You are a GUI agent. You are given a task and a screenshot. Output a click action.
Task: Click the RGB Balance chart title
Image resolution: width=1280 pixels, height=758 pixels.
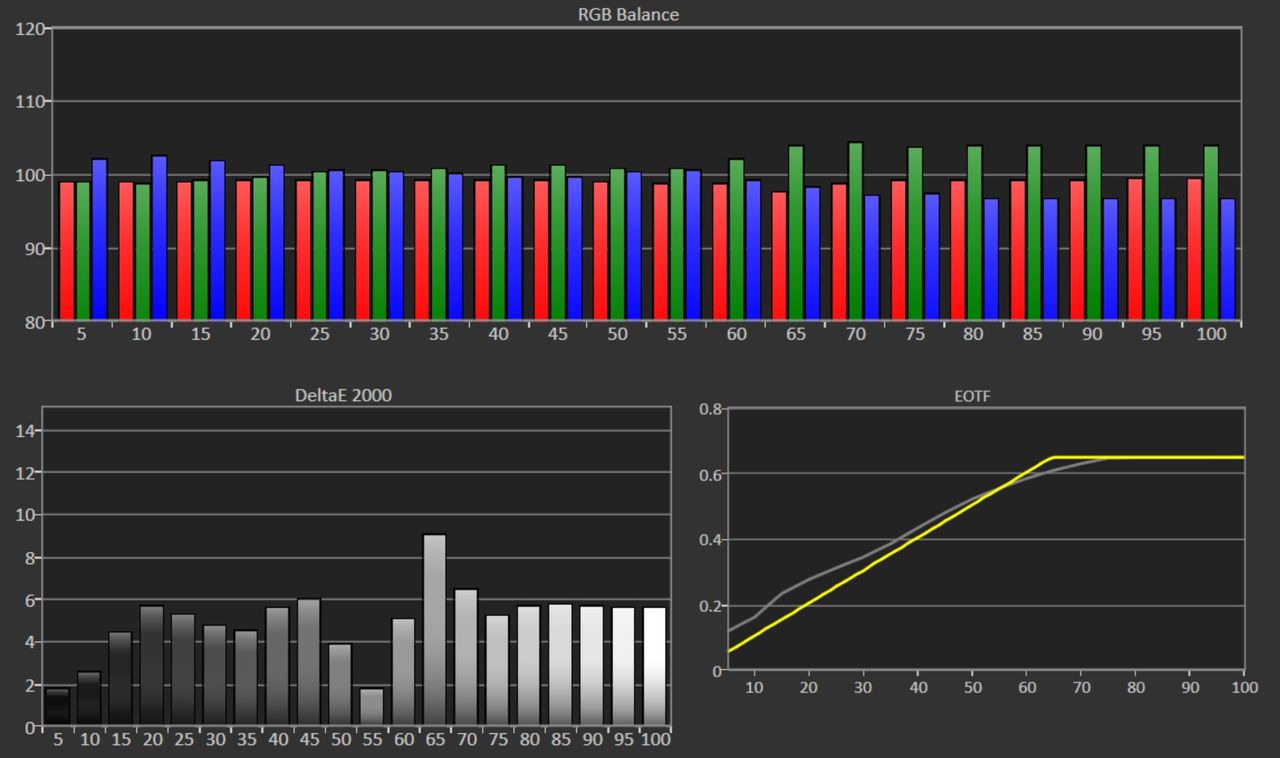tap(628, 14)
